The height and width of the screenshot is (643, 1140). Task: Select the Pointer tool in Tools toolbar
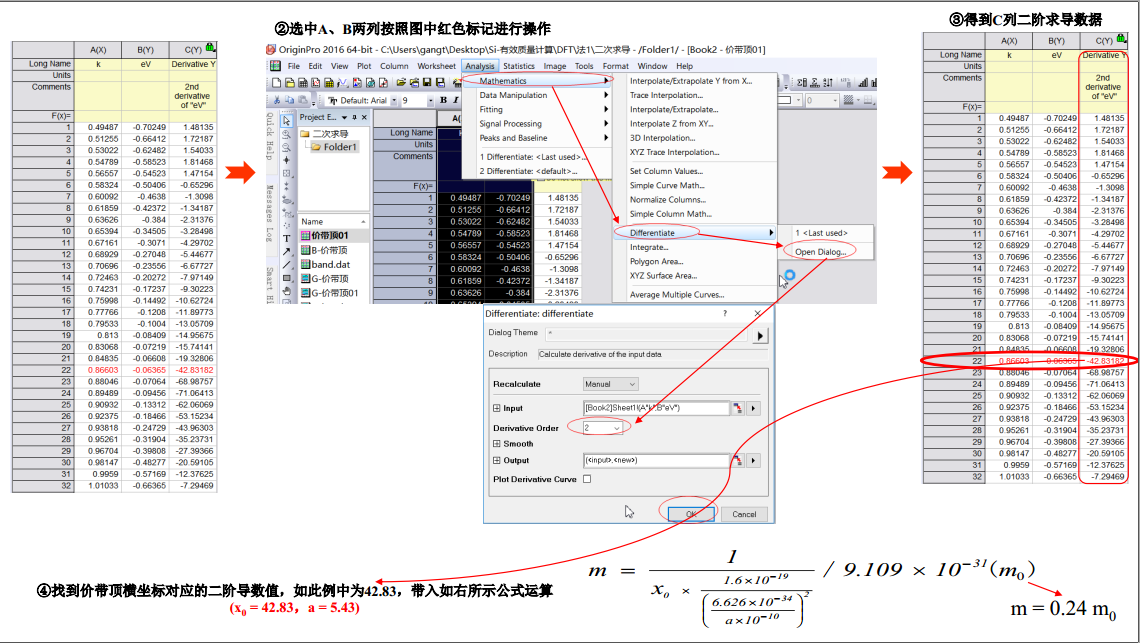pos(286,121)
